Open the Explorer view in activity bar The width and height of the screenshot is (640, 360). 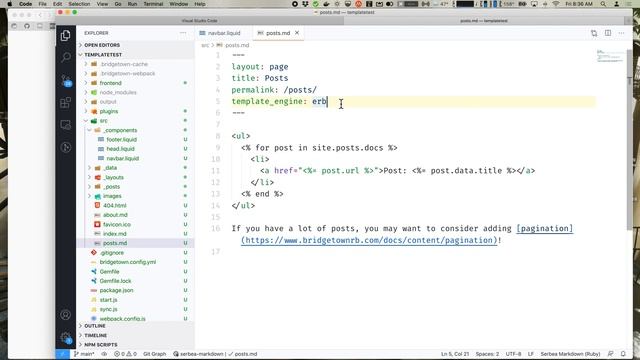tap(65, 36)
